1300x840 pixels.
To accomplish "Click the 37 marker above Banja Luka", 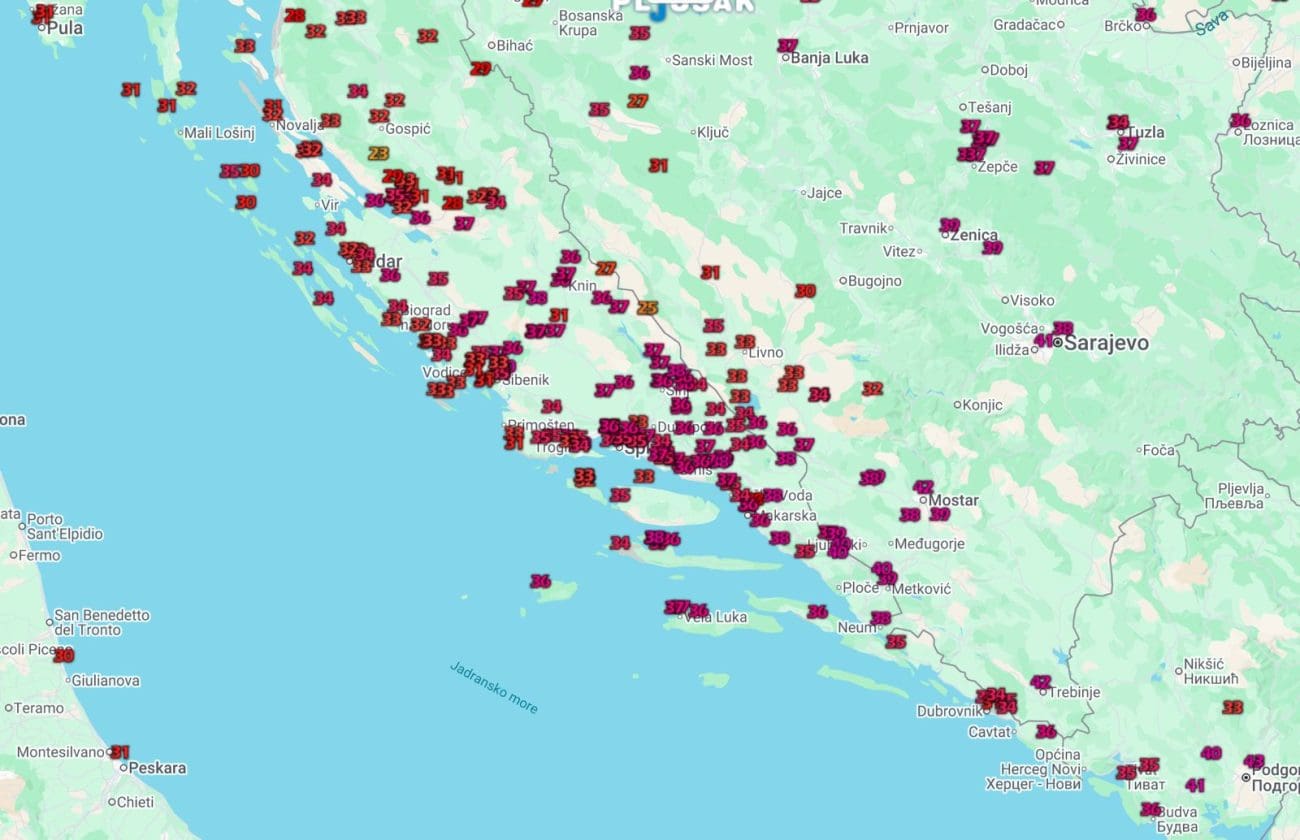I will point(787,45).
